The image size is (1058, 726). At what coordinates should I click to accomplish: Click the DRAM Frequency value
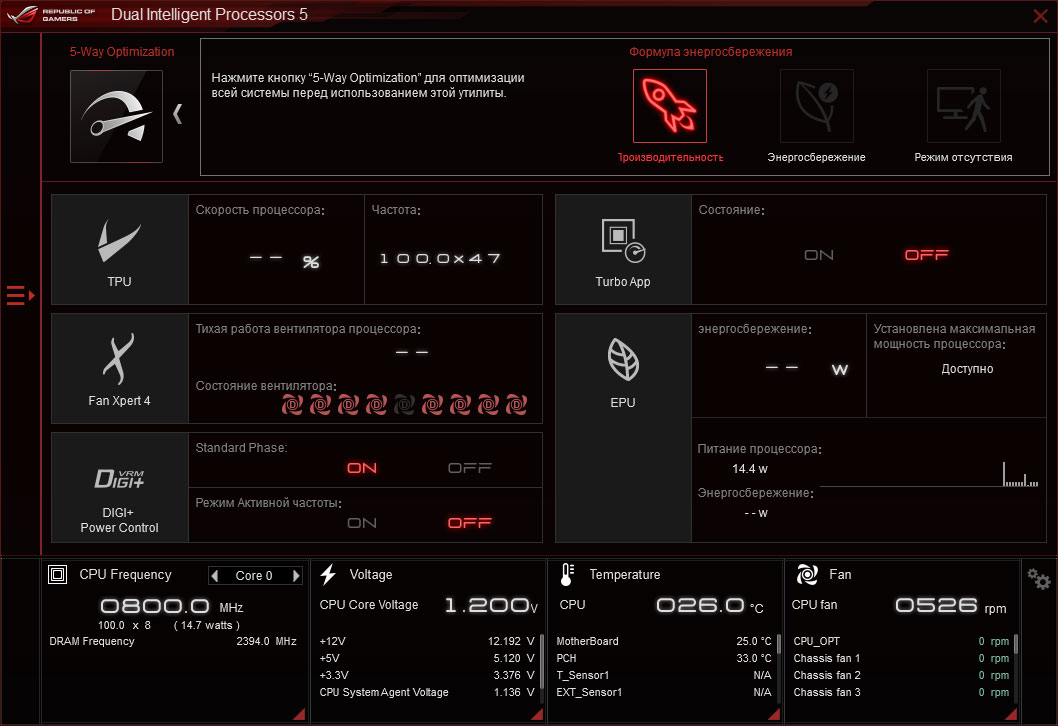click(x=266, y=641)
